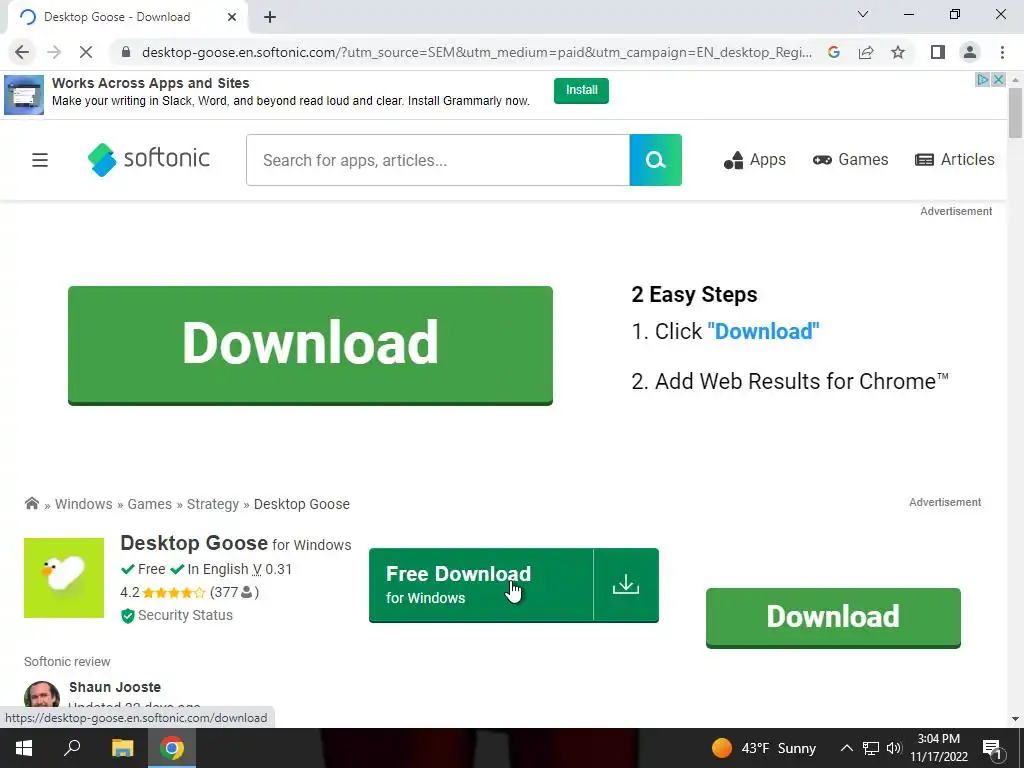Screen dimensions: 1024x768
Task: Bookmark this page with the star
Action: pos(898,52)
